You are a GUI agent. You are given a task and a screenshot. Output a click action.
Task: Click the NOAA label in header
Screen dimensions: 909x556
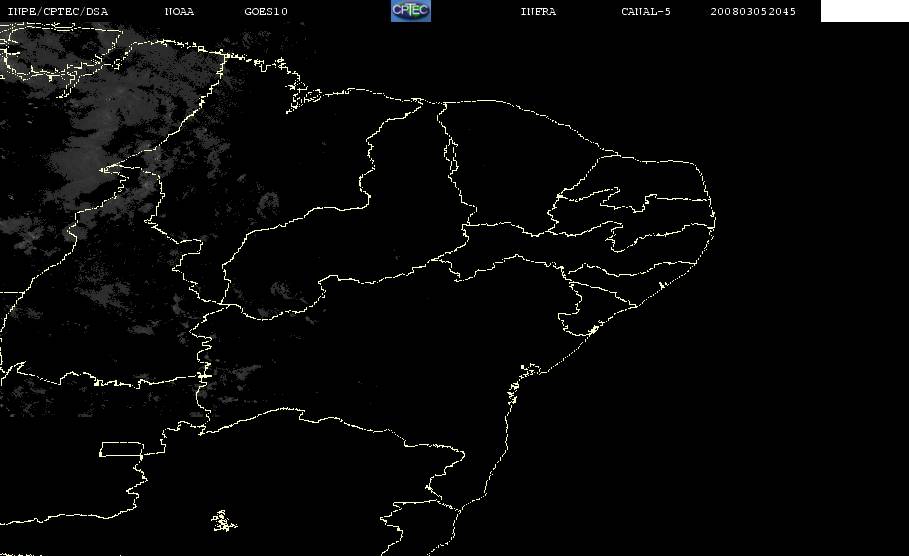(x=179, y=12)
